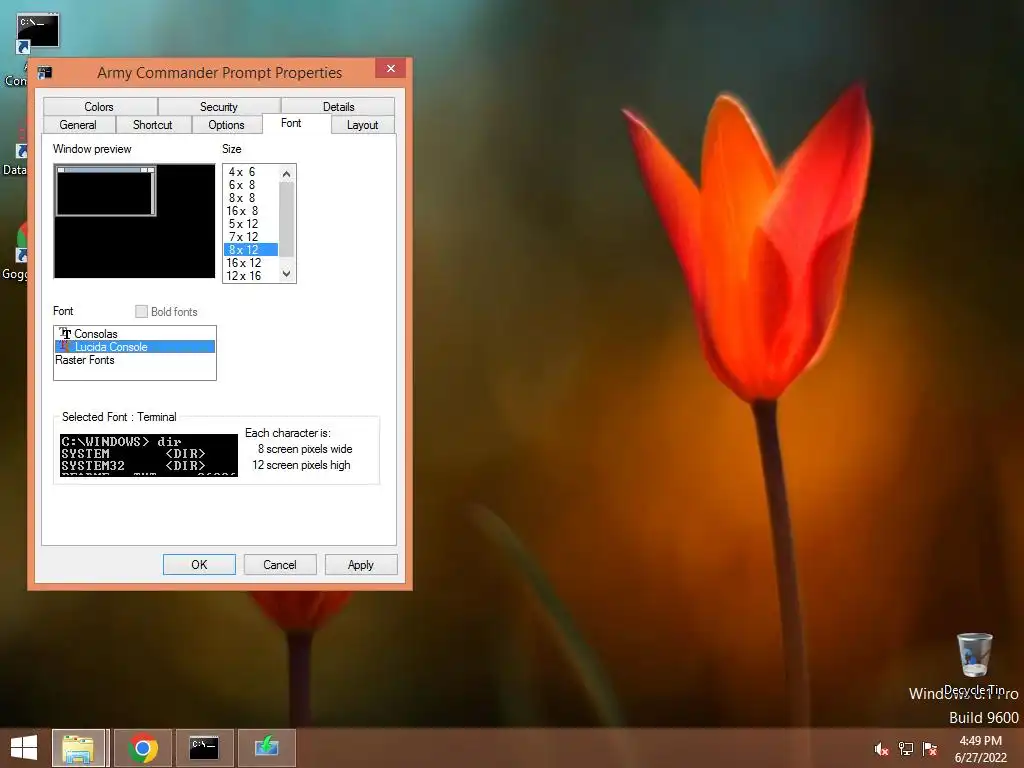
Task: Open File Explorer from the taskbar
Action: tap(78, 748)
